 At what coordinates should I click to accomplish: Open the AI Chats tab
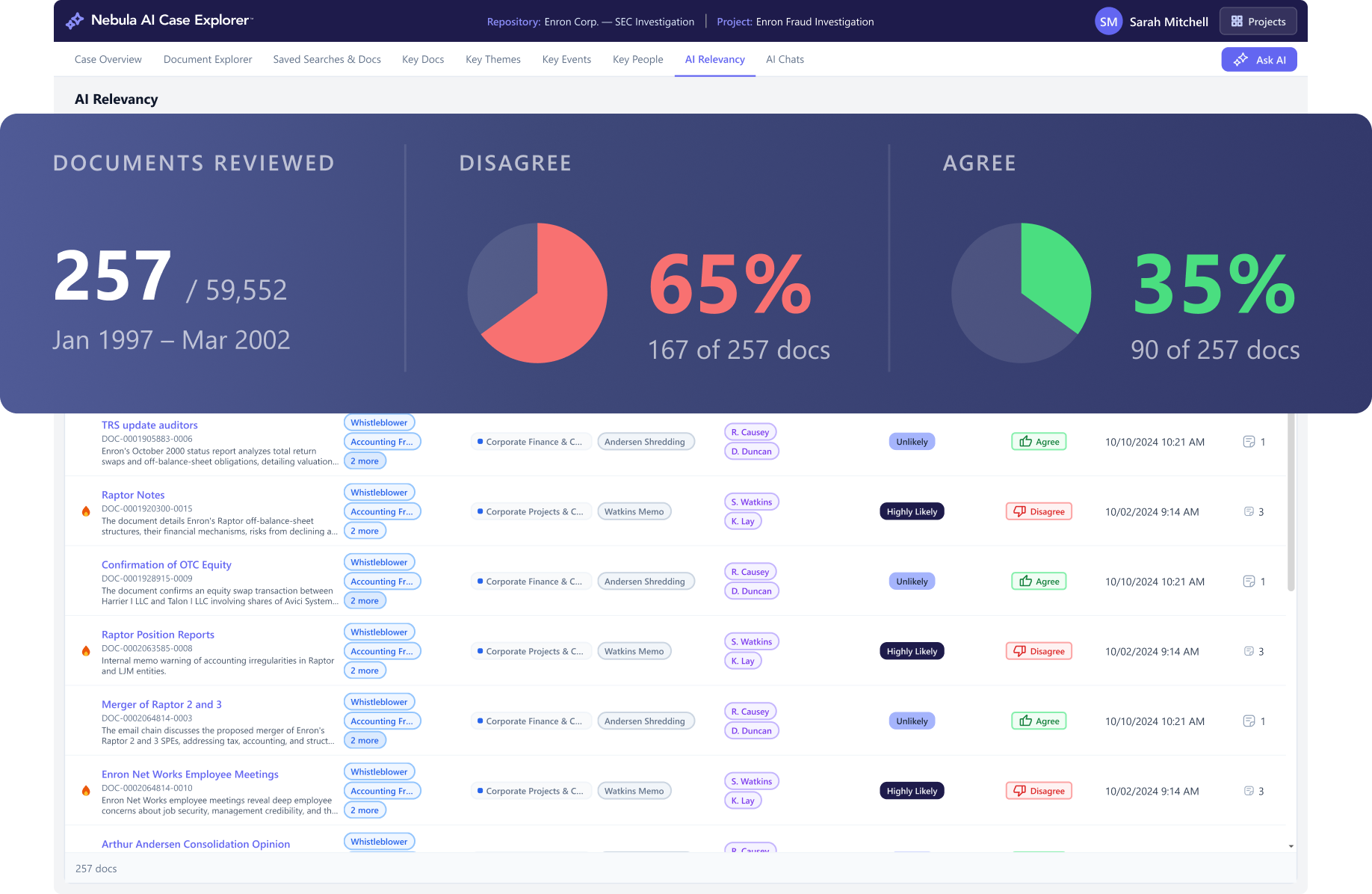[785, 59]
